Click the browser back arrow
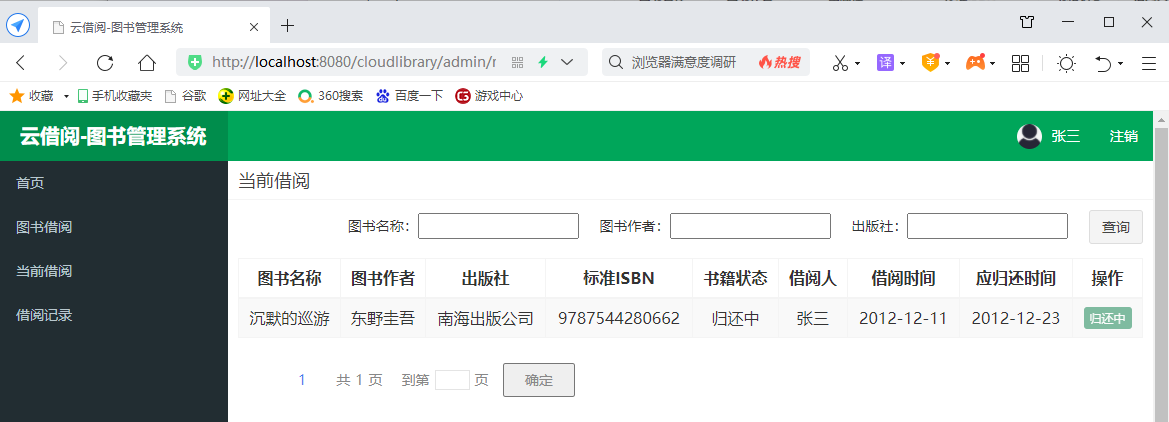Screen dimensions: 1169x422 [21, 63]
